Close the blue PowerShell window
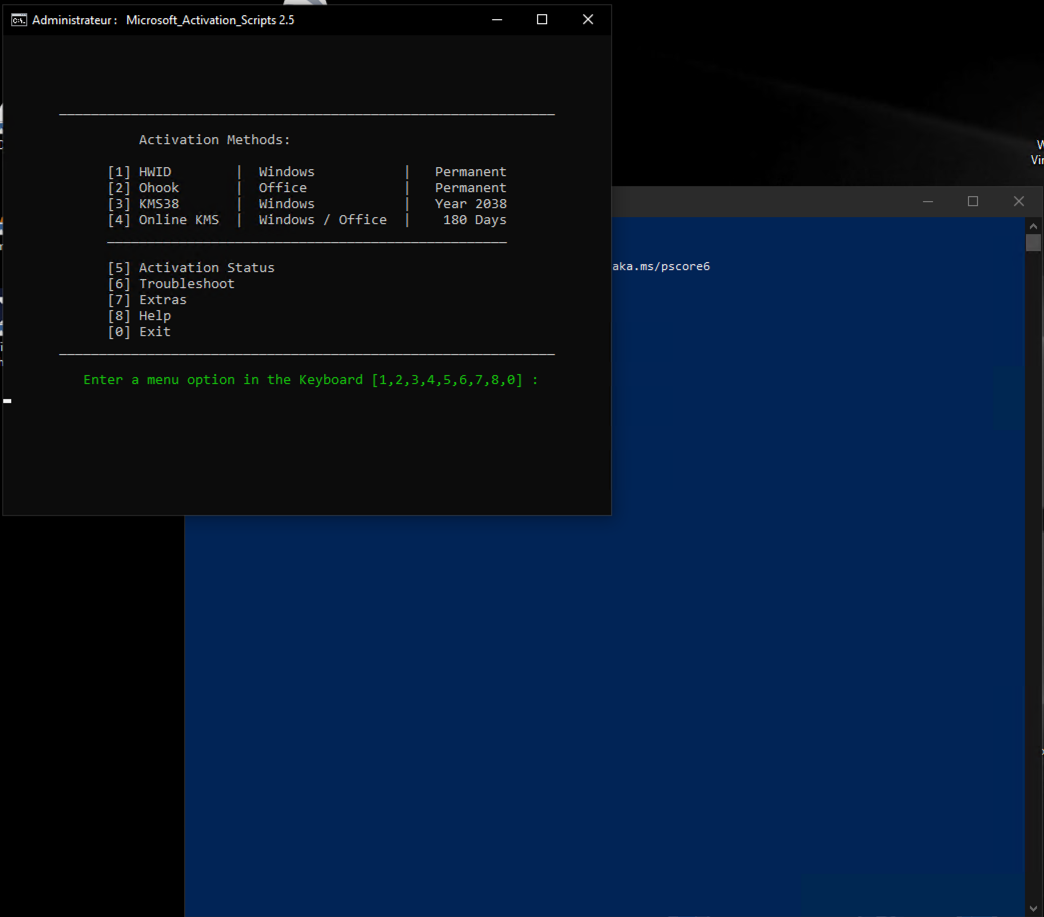The width and height of the screenshot is (1044, 917). 1018,202
